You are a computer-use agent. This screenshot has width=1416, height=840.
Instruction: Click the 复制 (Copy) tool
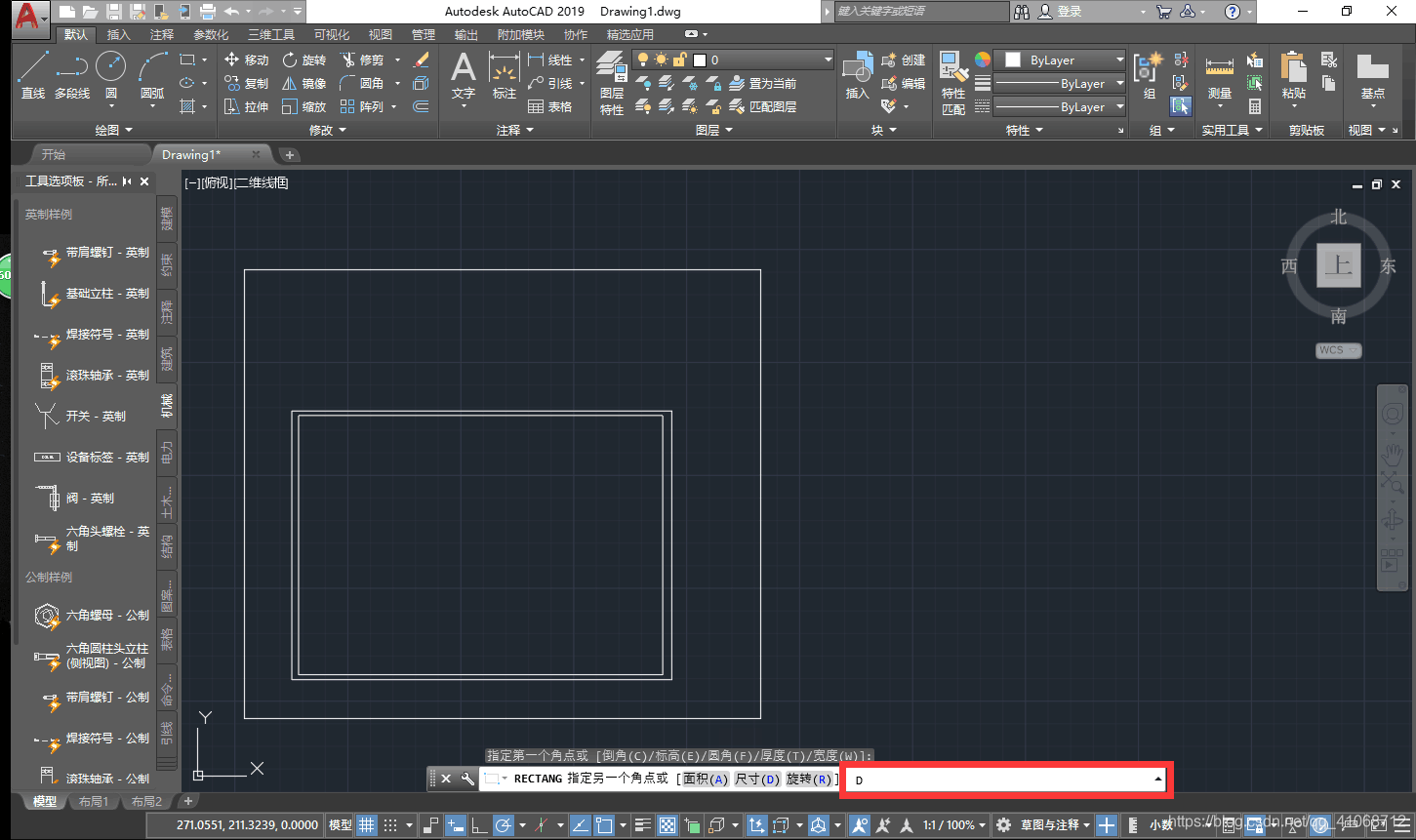[246, 84]
